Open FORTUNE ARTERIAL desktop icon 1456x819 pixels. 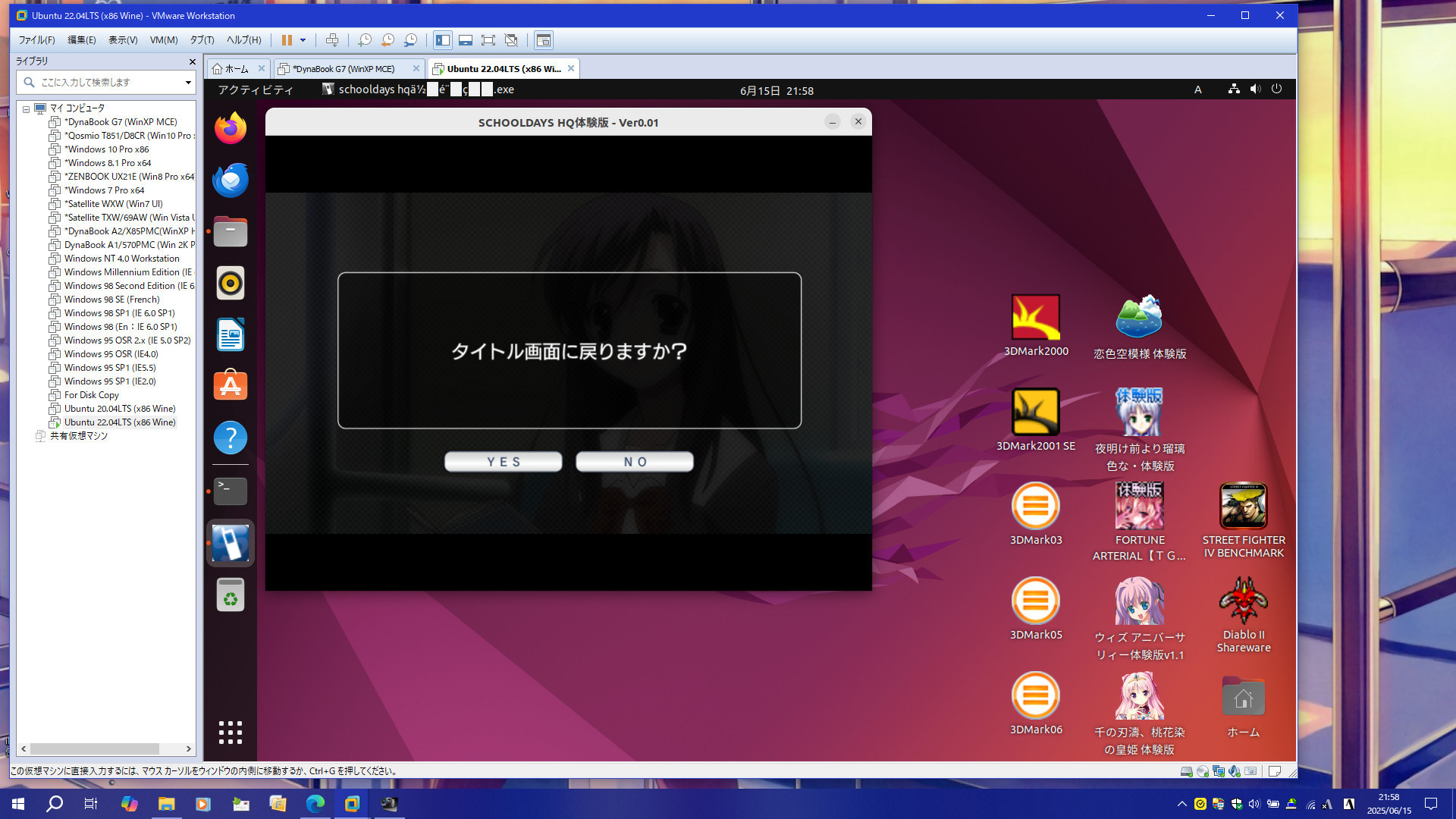coord(1140,522)
